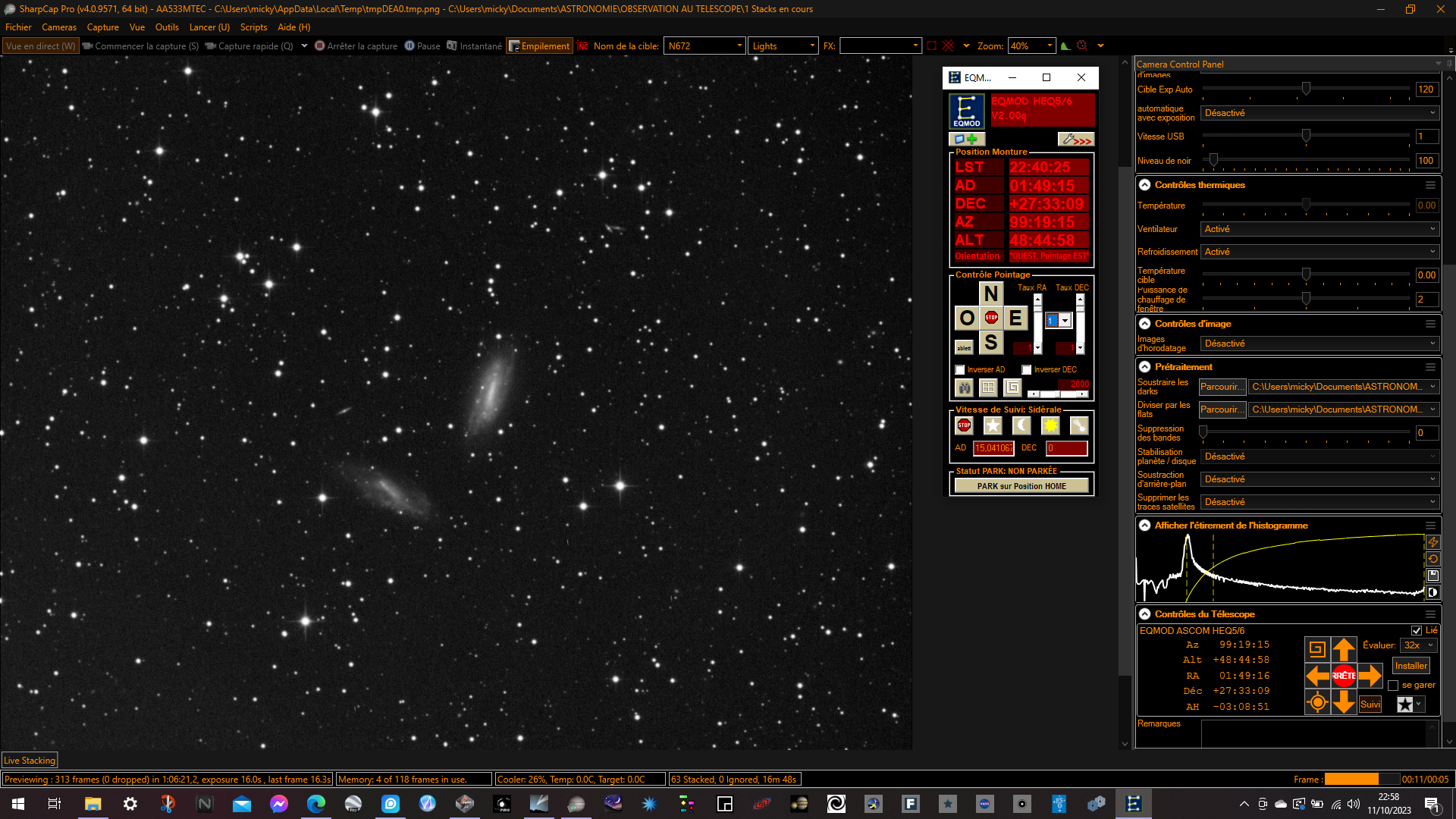Toggle the Inverser AD checkbox
This screenshot has width=1456, height=819.
click(x=960, y=370)
